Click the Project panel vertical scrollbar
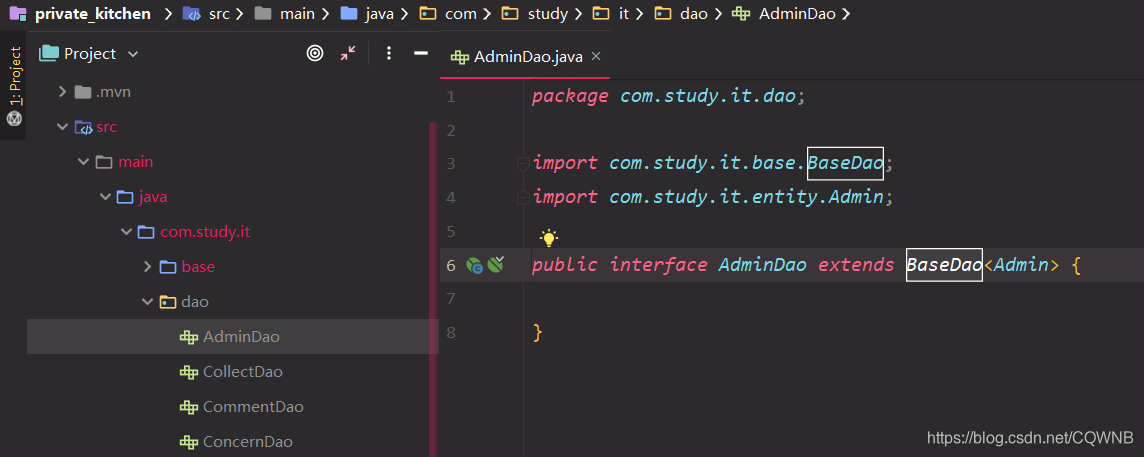Screen dimensions: 1144x457 tap(433, 289)
